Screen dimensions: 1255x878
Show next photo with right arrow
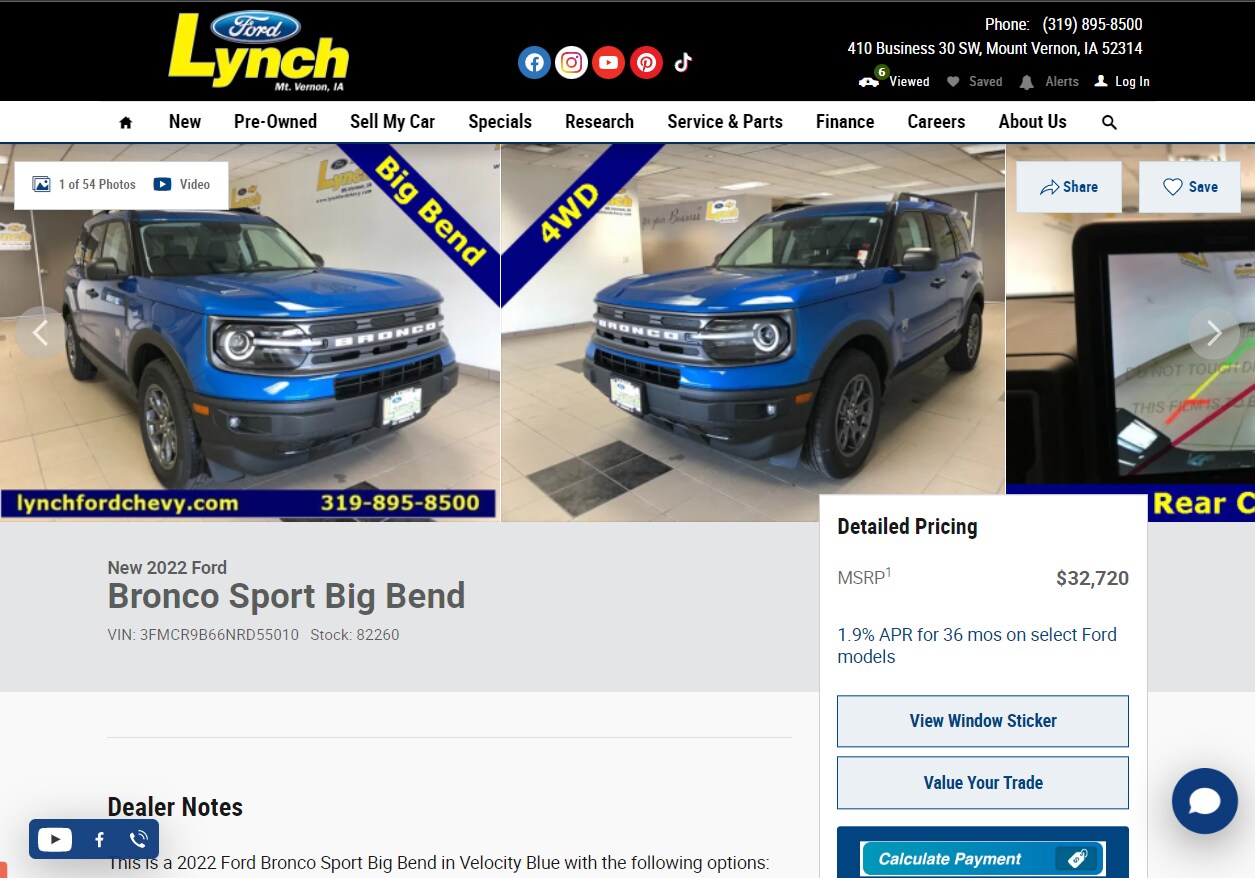point(1214,333)
